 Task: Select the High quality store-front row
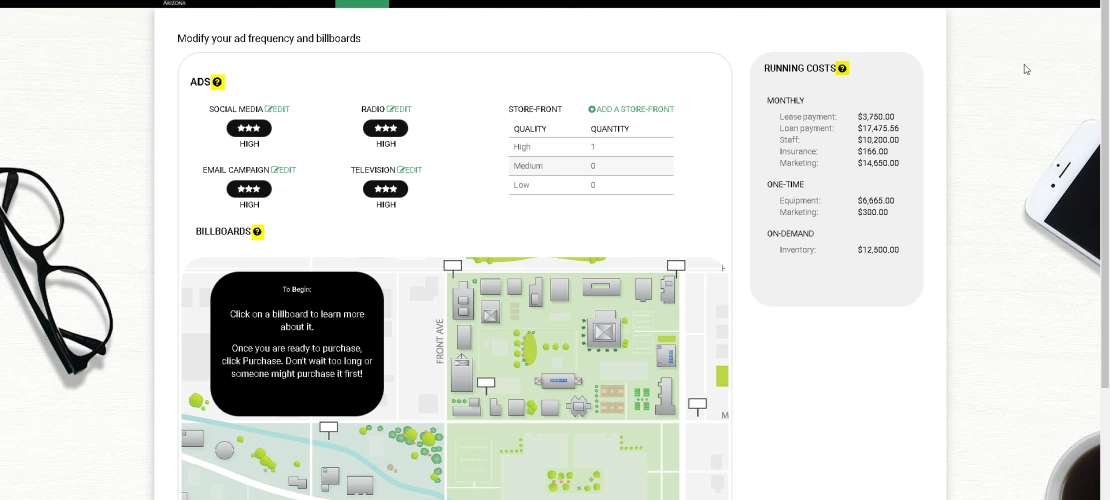tap(590, 147)
